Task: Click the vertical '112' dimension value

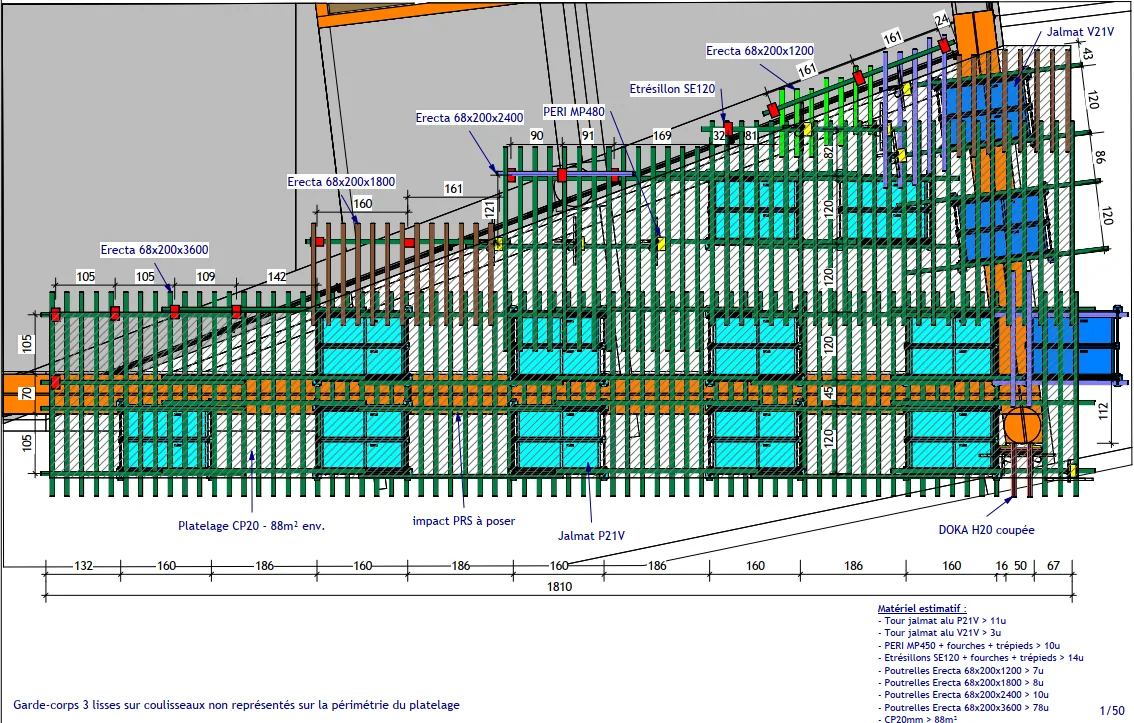Action: coord(1103,411)
